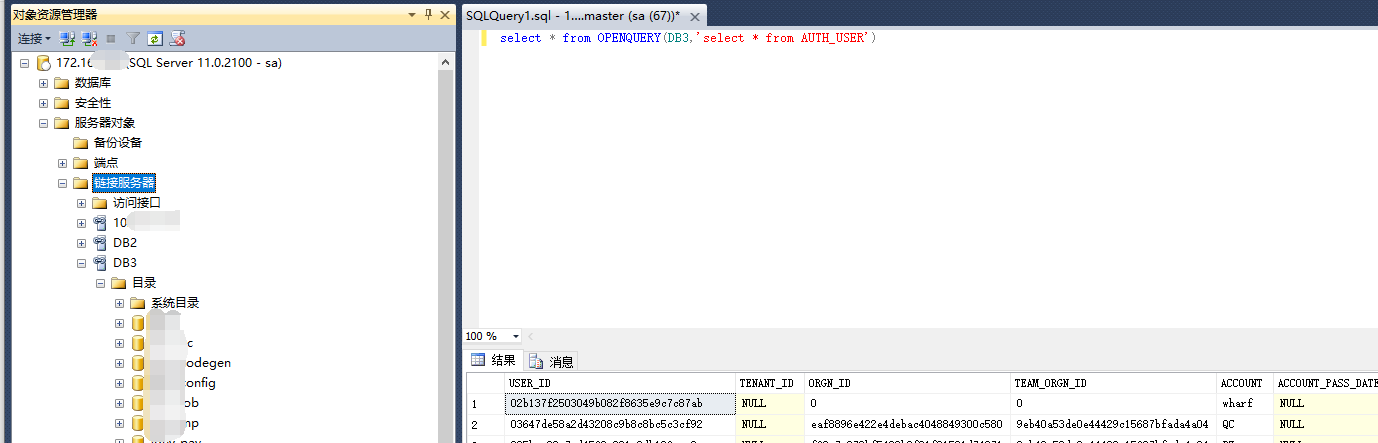The width and height of the screenshot is (1378, 443).
Task: Toggle the auto-hide pin of Object Explorer
Action: tap(428, 14)
